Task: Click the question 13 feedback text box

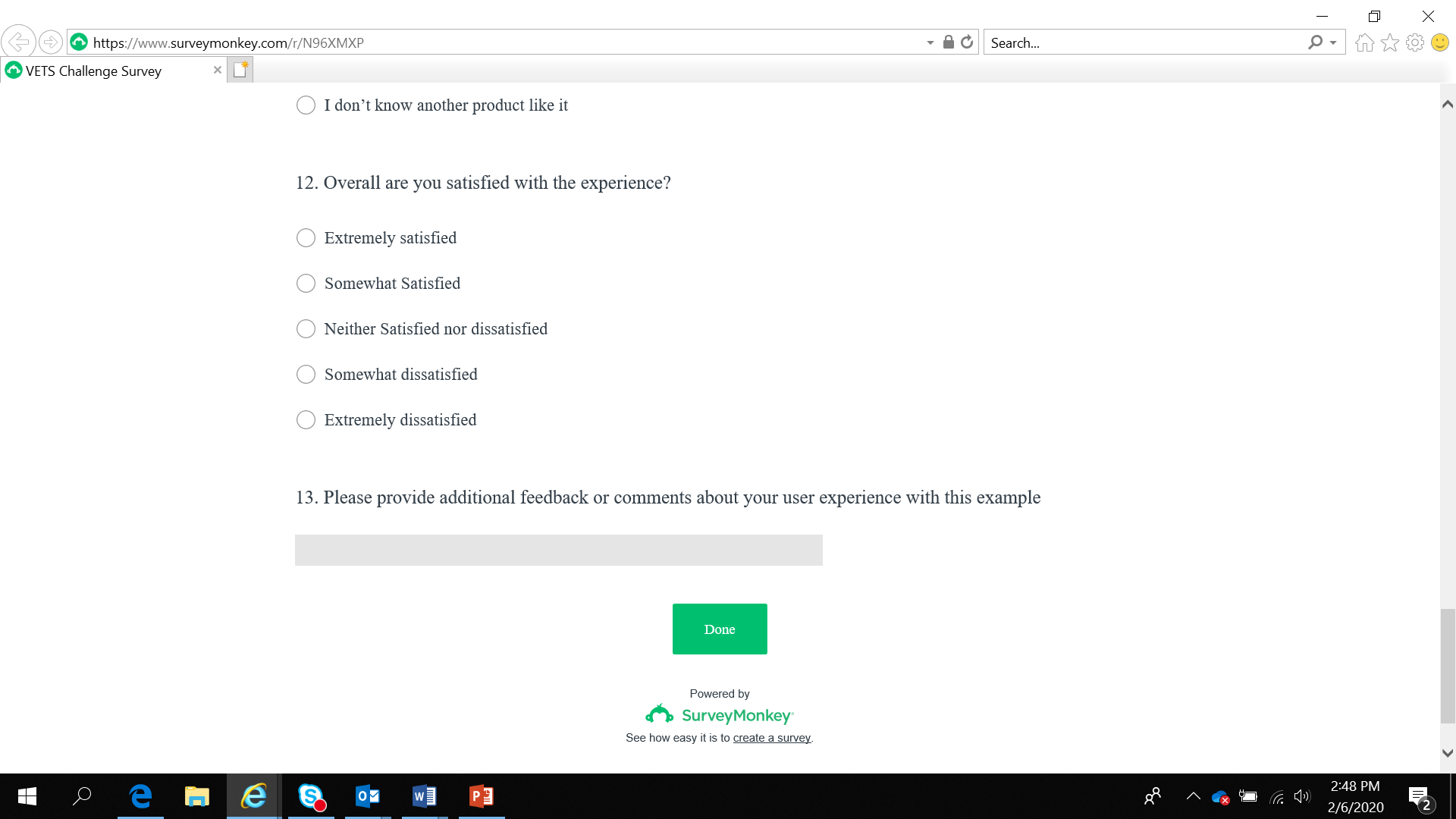Action: click(x=558, y=550)
